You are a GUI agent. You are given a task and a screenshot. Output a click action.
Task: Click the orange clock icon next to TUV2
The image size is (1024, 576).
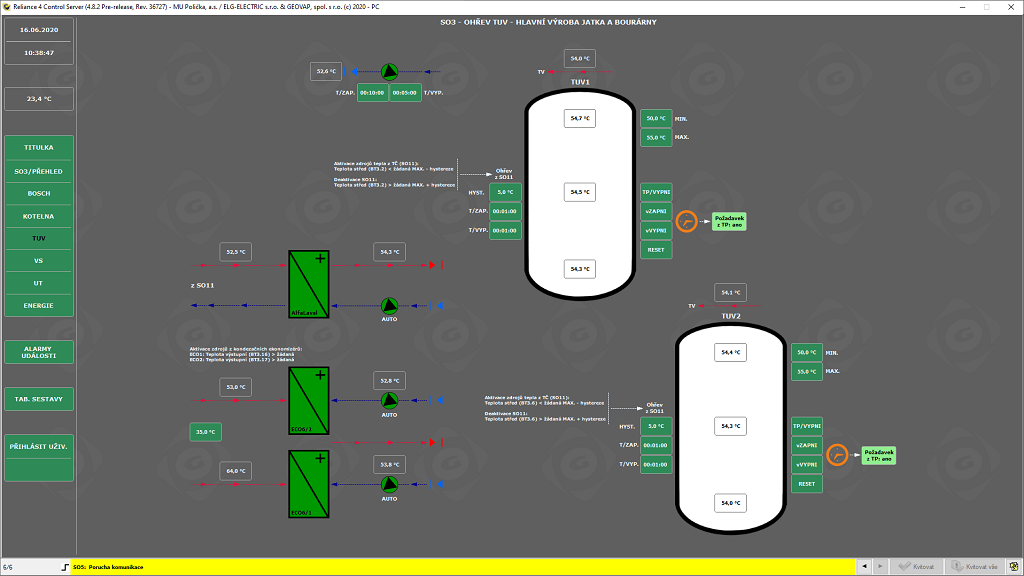coord(836,456)
